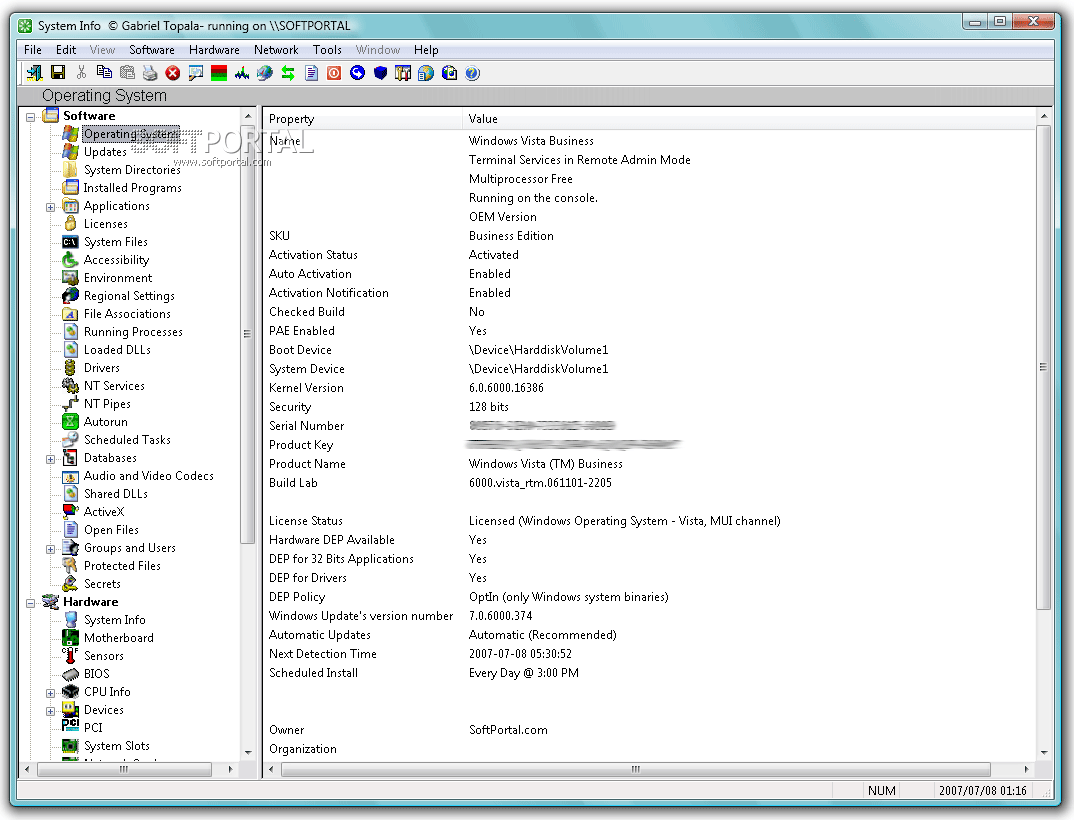The height and width of the screenshot is (820, 1074).
Task: Click the exit door toolbar icon
Action: [34, 73]
